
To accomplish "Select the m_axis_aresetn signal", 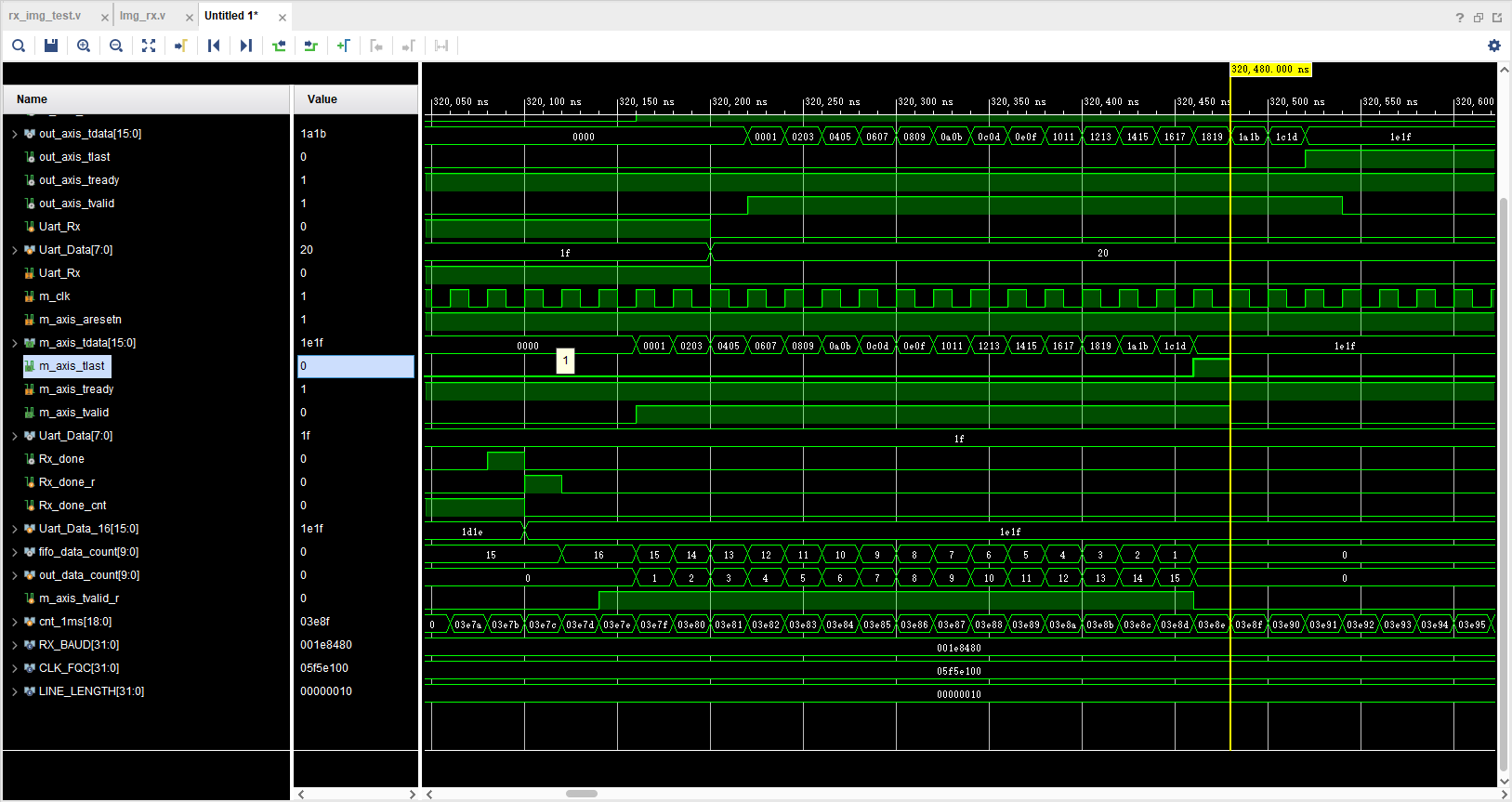I will 80,320.
